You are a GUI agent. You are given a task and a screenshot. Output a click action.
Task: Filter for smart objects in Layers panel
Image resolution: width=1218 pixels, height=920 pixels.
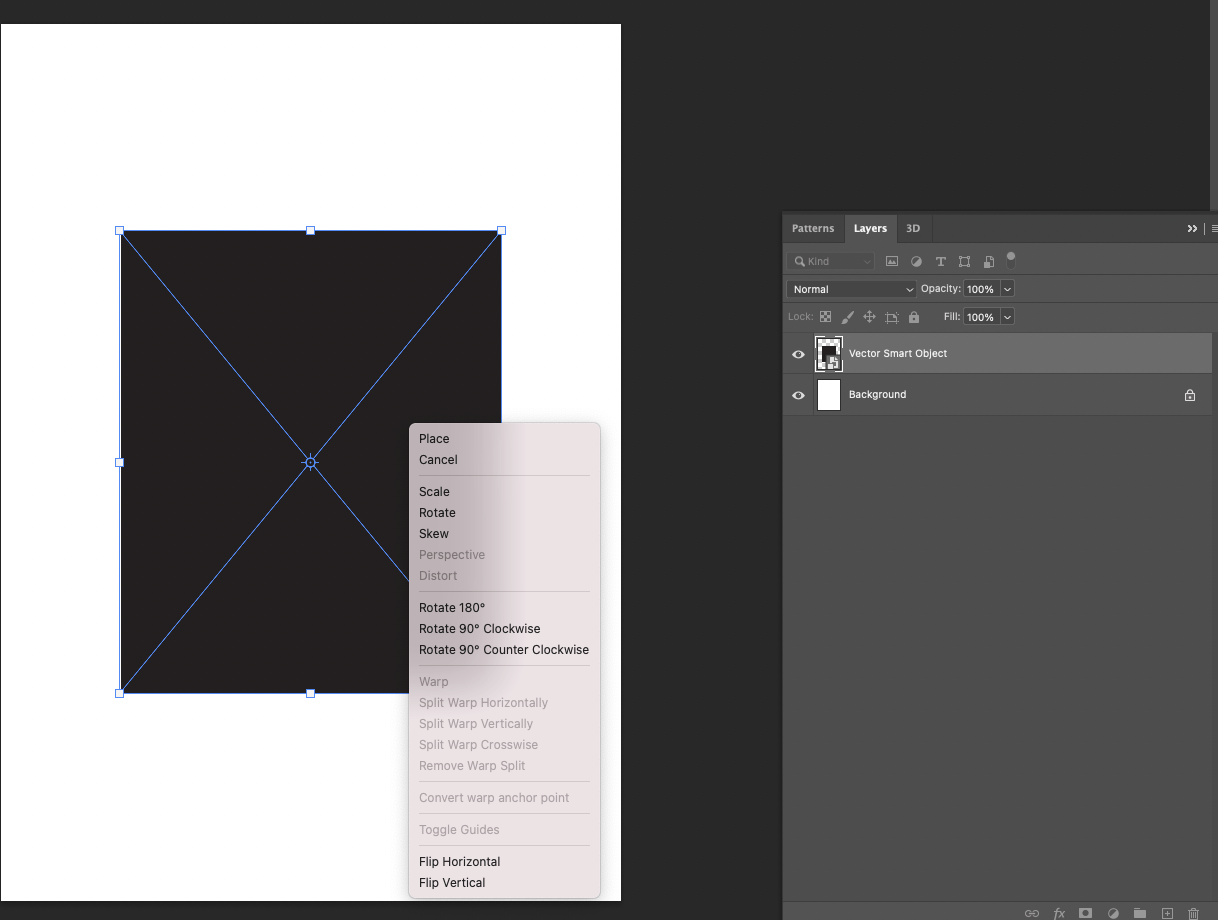tap(989, 261)
